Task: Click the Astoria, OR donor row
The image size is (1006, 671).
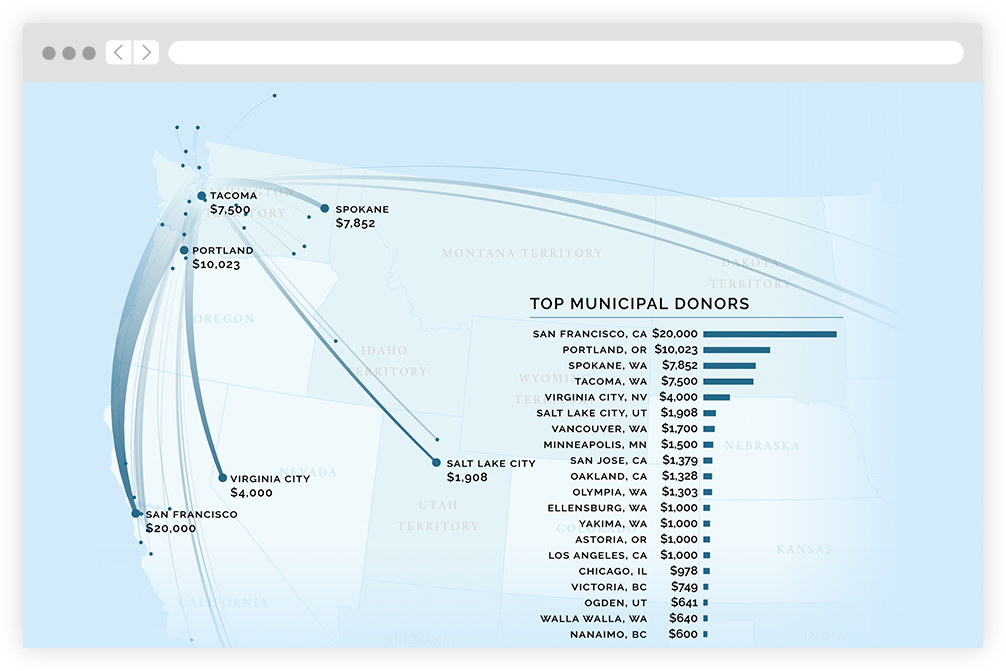Action: pyautogui.click(x=642, y=539)
